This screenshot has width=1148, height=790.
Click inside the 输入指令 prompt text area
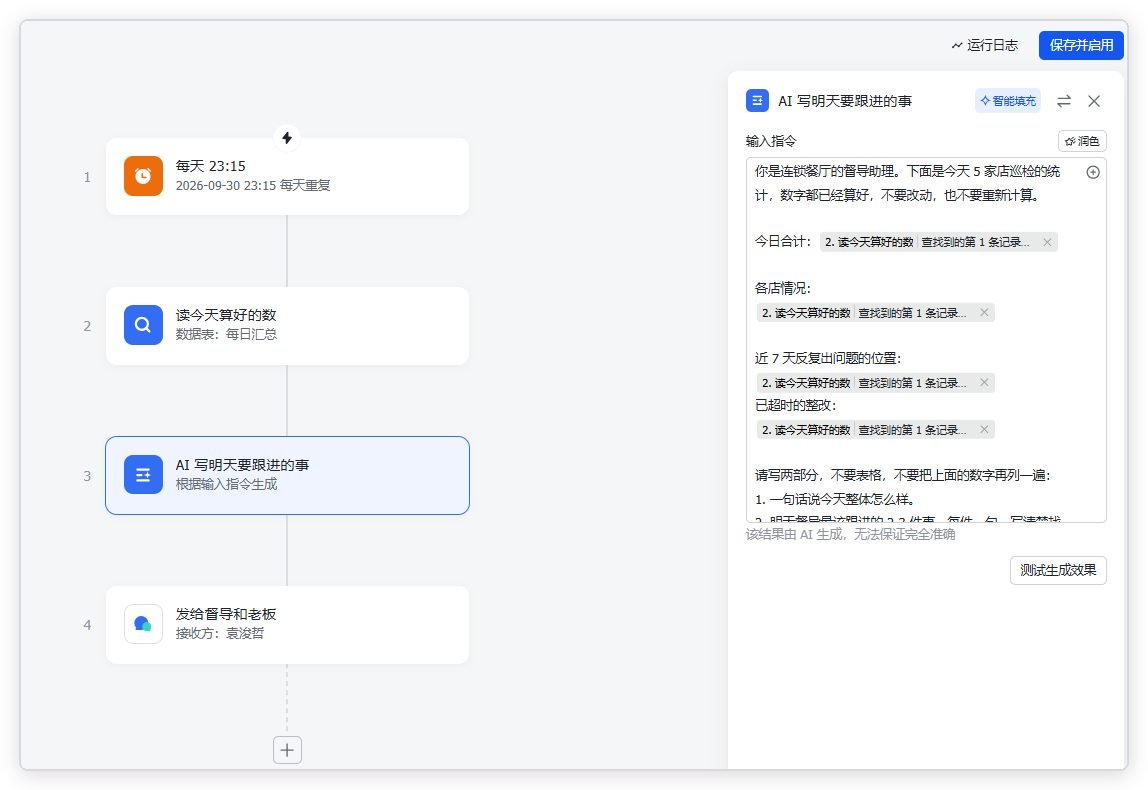pos(925,340)
